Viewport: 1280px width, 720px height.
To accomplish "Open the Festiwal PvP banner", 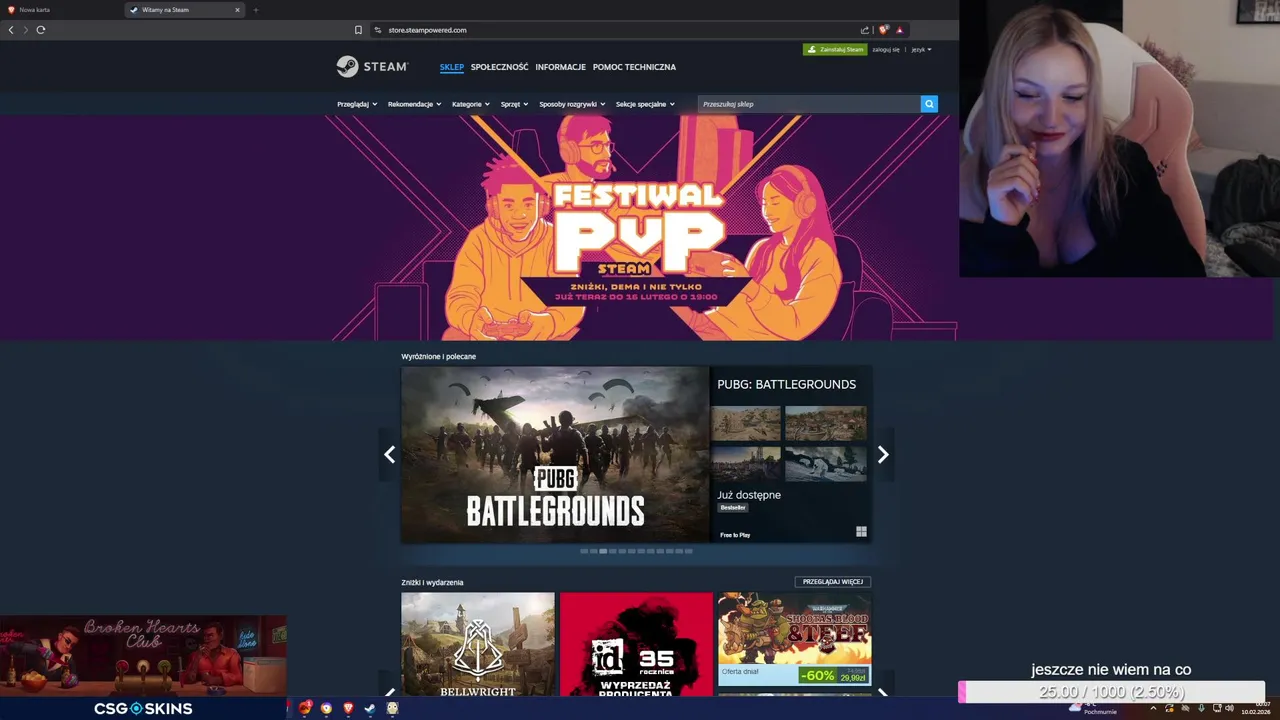I will [x=640, y=227].
